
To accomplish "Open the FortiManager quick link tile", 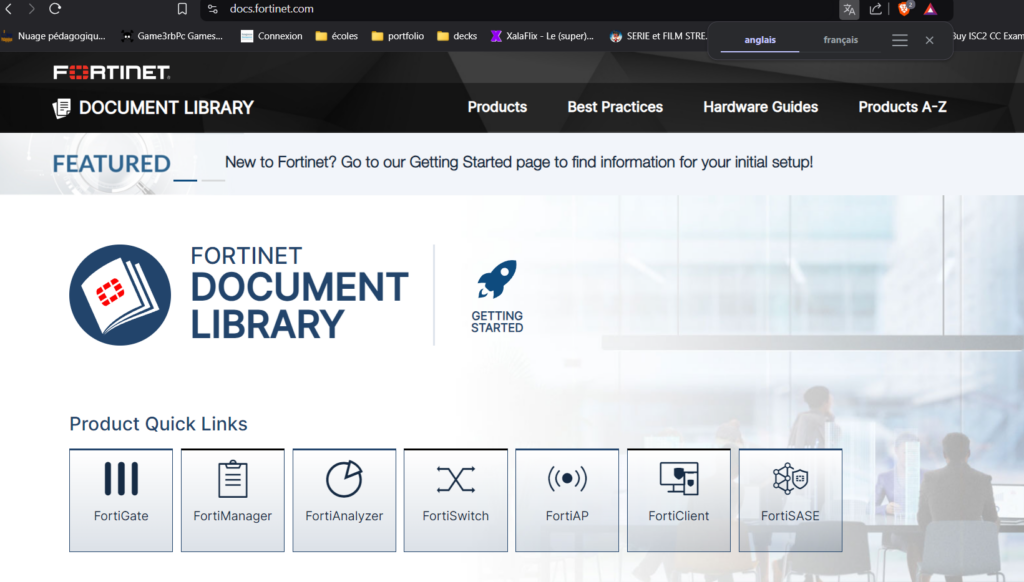I will click(x=232, y=500).
